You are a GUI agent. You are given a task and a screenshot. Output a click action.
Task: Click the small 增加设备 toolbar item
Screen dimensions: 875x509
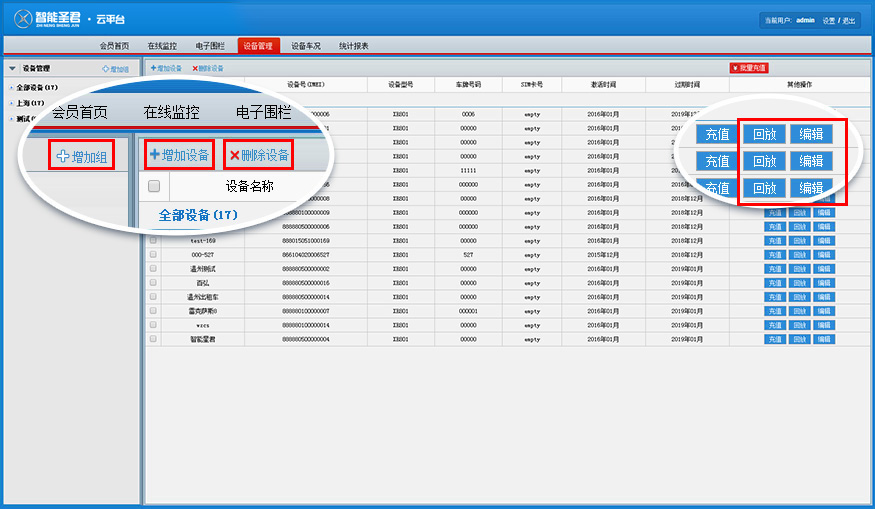pos(166,68)
